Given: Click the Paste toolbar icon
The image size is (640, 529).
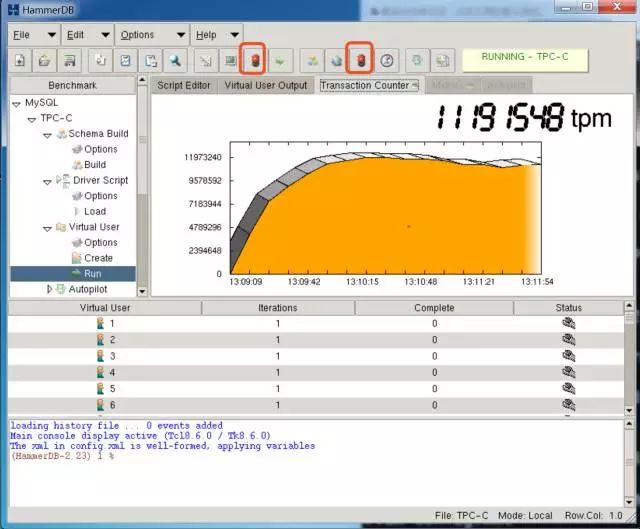Looking at the screenshot, I should coord(151,61).
